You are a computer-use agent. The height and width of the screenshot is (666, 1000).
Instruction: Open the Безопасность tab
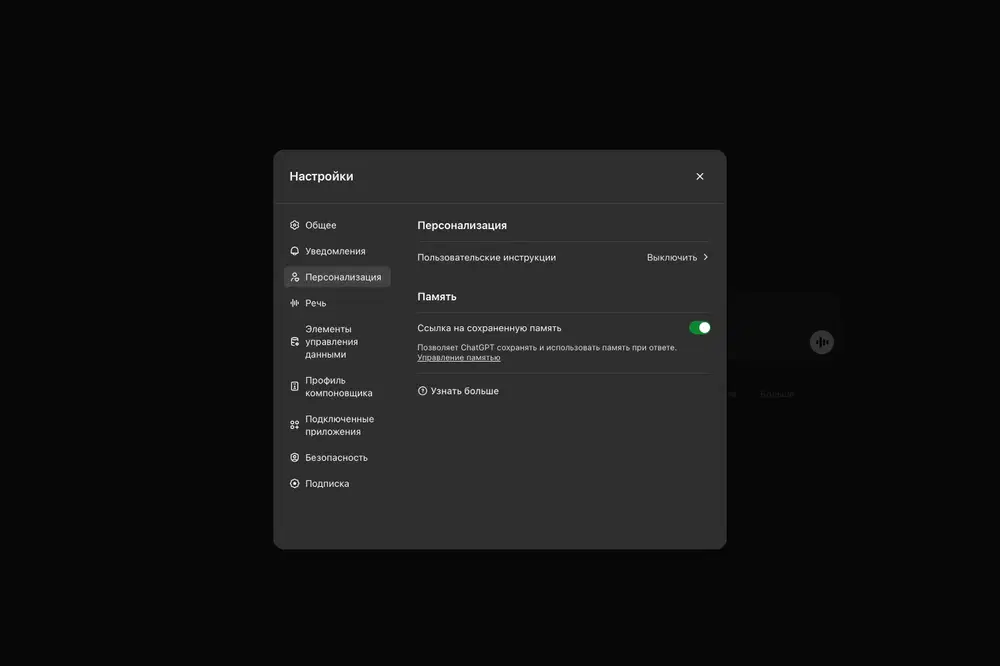337,457
